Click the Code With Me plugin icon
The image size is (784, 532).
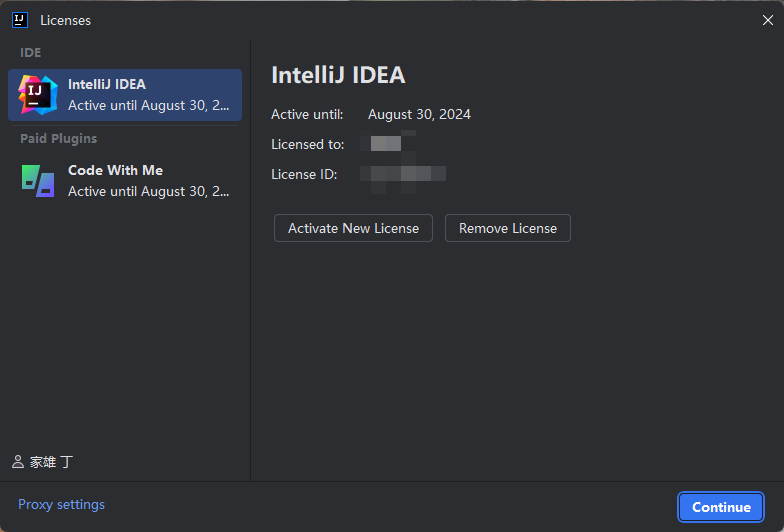pyautogui.click(x=38, y=180)
